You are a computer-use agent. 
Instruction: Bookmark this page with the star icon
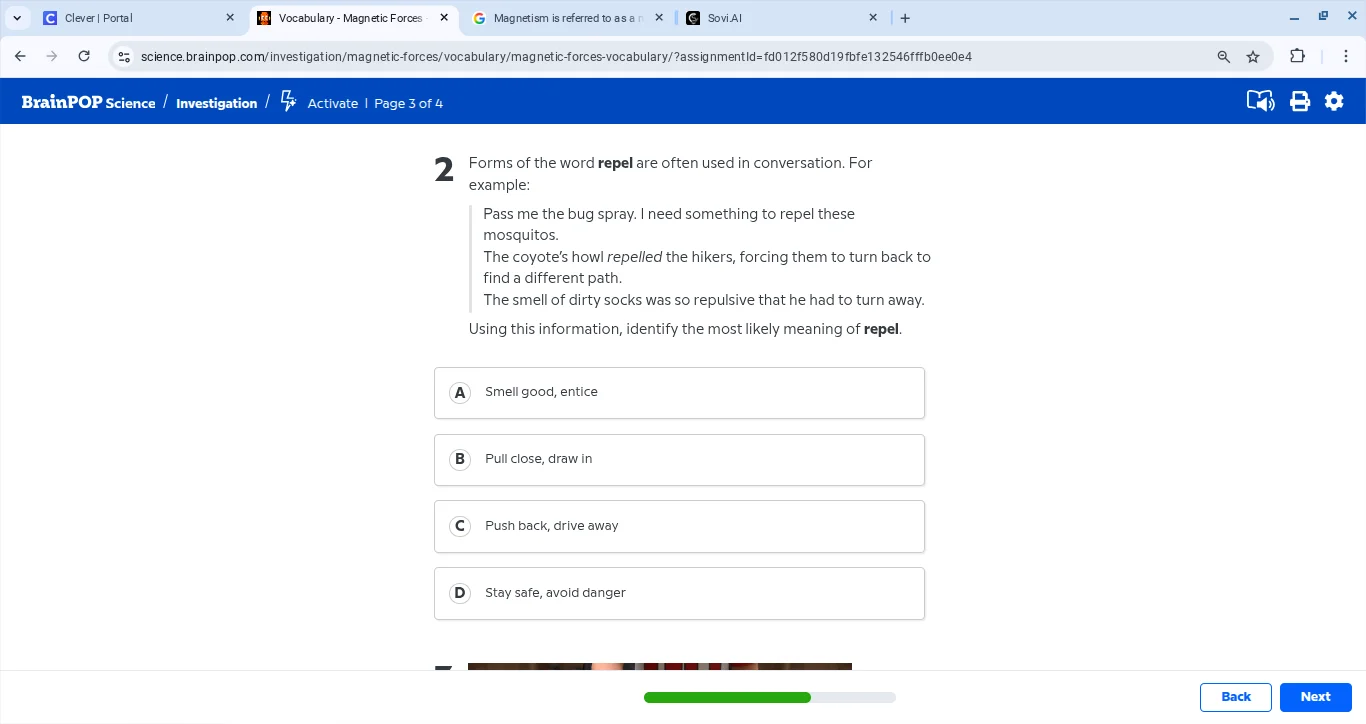point(1253,57)
